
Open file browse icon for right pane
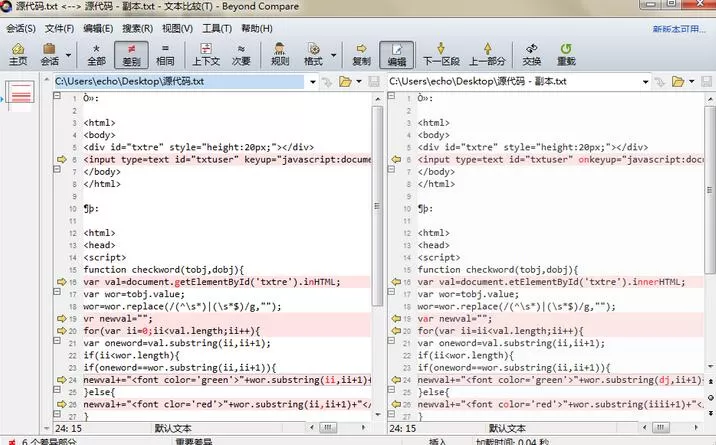point(678,82)
